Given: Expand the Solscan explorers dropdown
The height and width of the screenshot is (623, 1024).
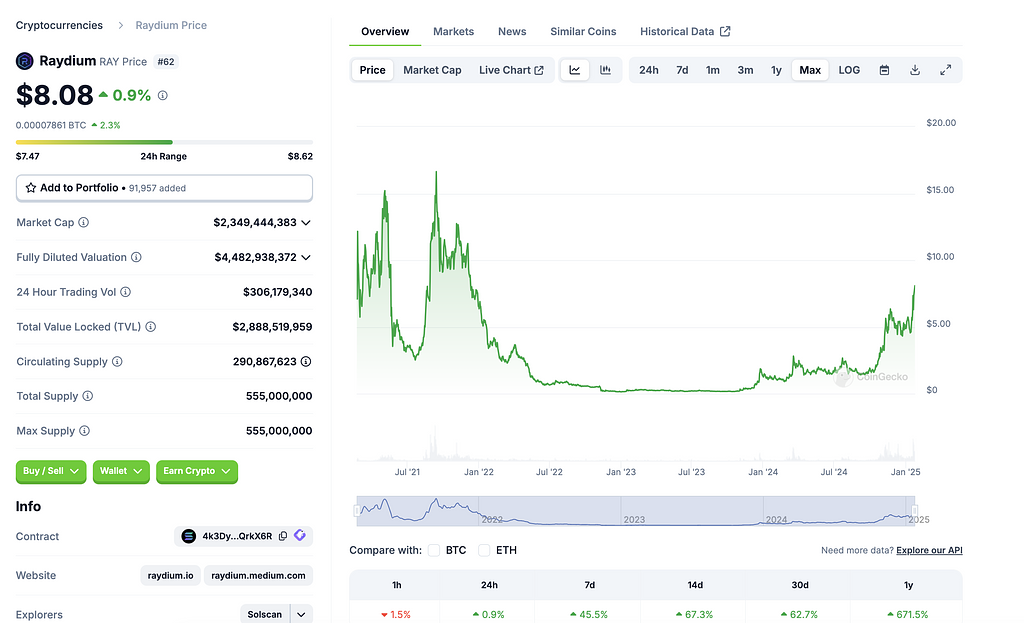Looking at the screenshot, I should click(x=301, y=614).
